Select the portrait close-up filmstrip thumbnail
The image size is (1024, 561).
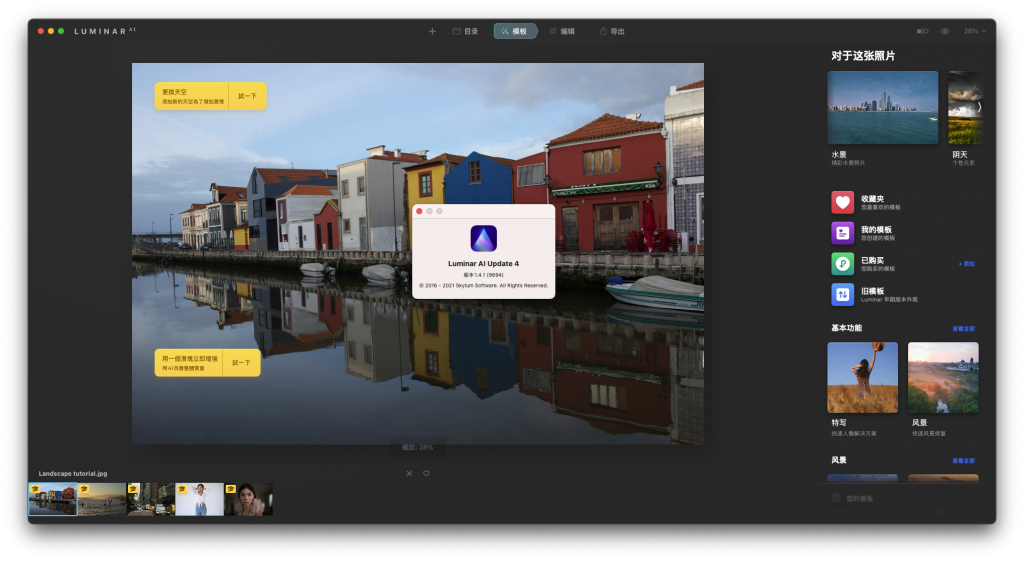pos(248,500)
